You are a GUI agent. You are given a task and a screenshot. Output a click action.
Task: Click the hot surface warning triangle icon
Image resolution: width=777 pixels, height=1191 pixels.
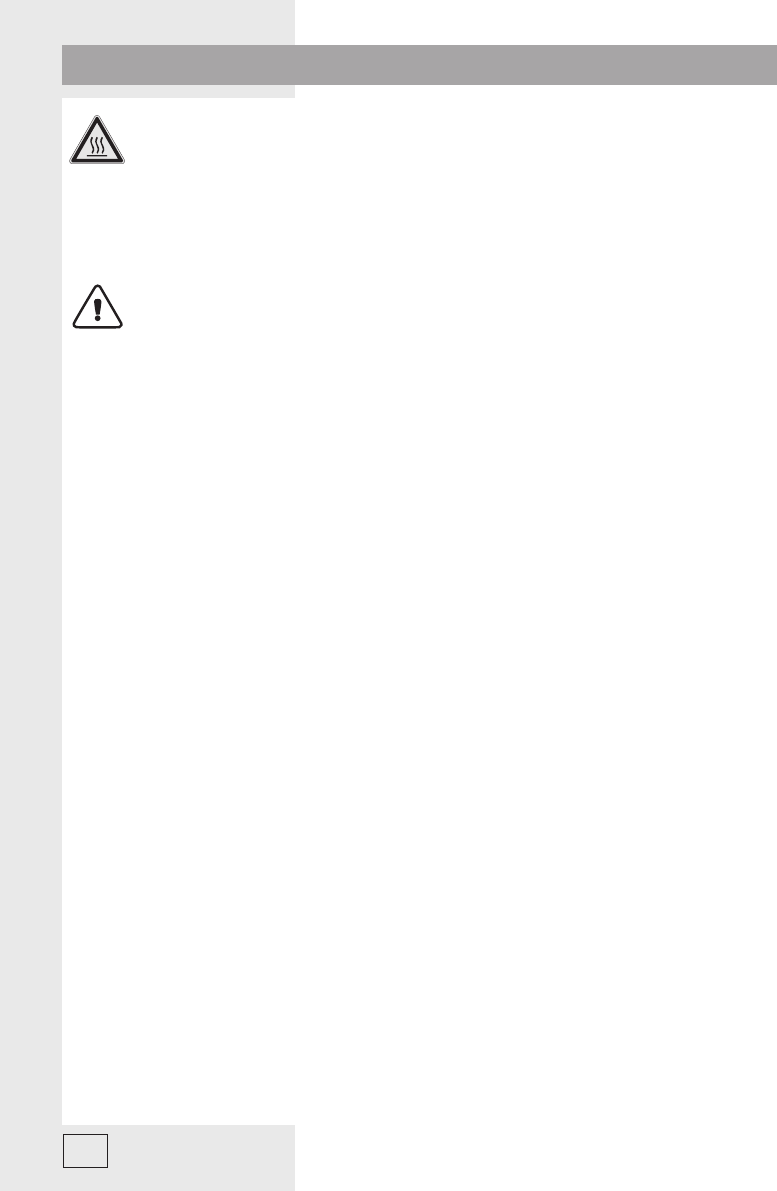97,141
